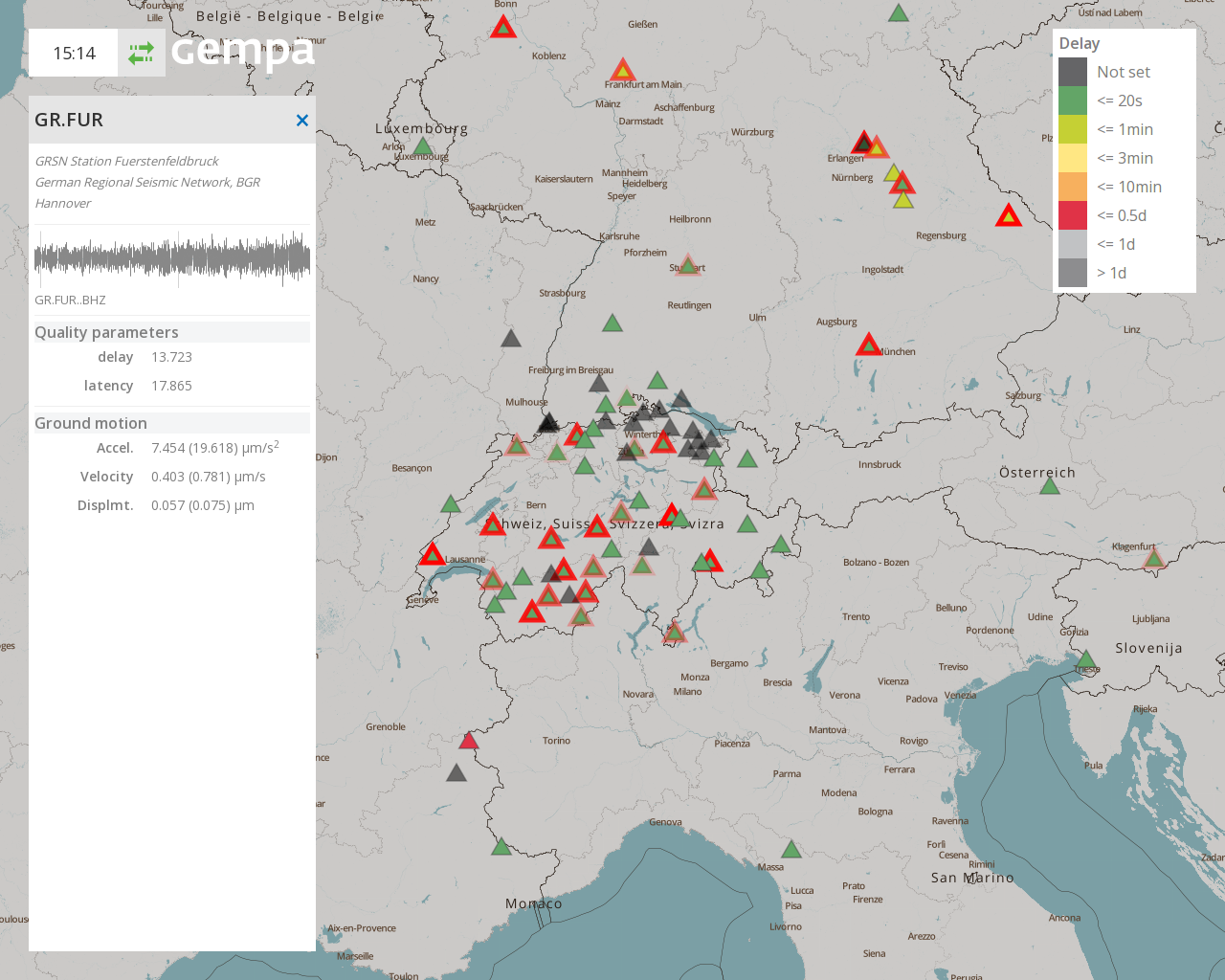Click the '<= 3min' pale yellow legend swatch

[x=1073, y=158]
